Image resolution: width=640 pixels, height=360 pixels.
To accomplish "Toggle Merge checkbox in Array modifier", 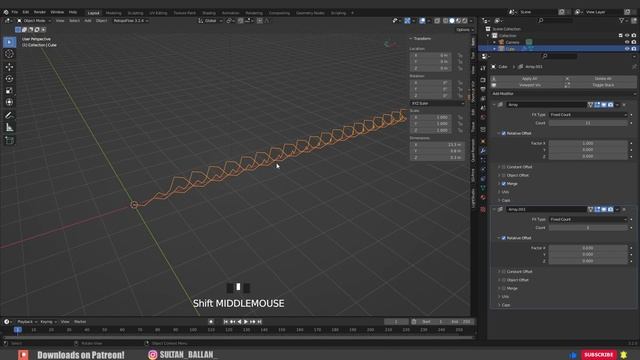I will click(504, 184).
